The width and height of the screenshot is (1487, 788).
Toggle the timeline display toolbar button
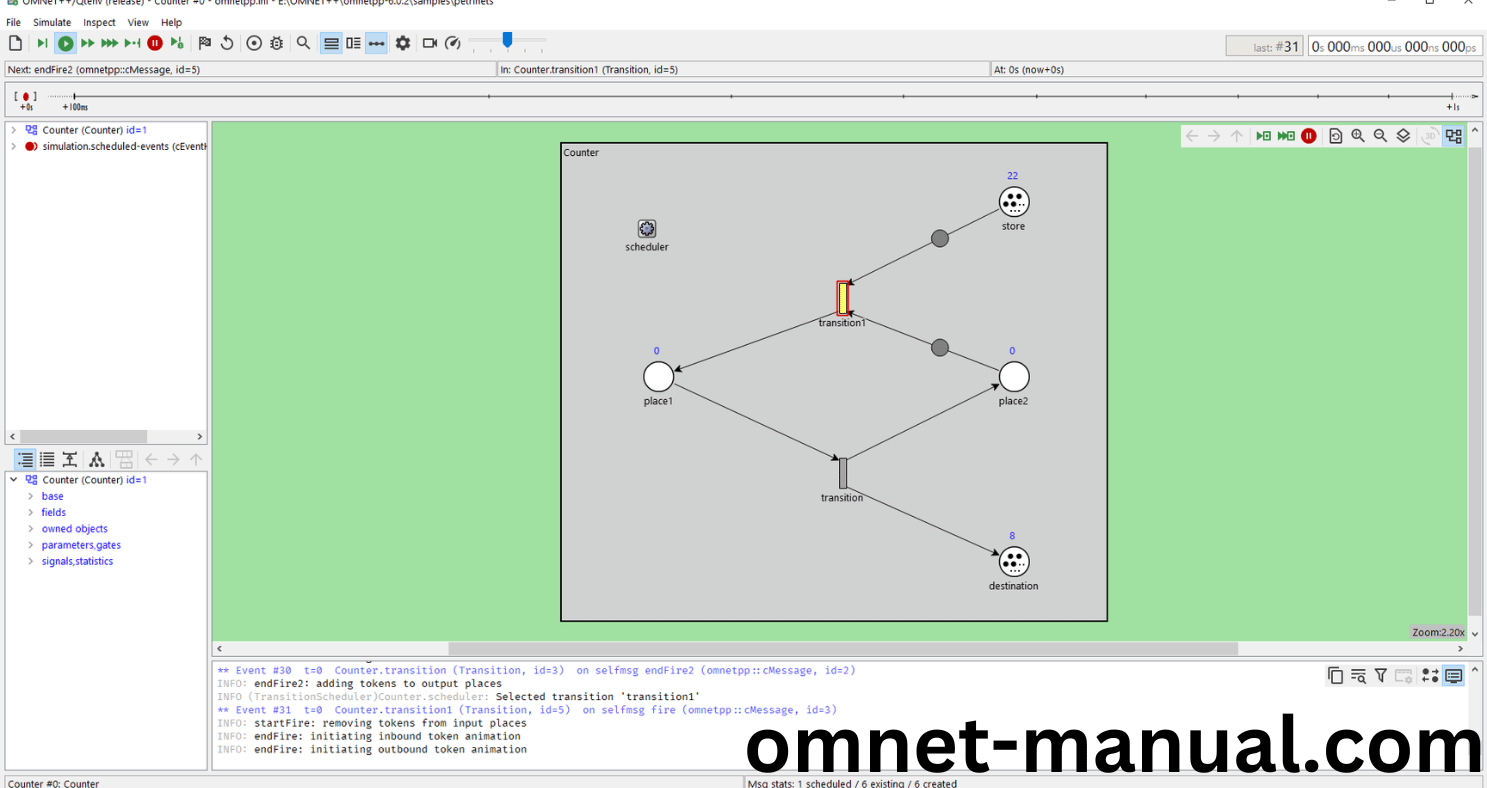point(376,43)
